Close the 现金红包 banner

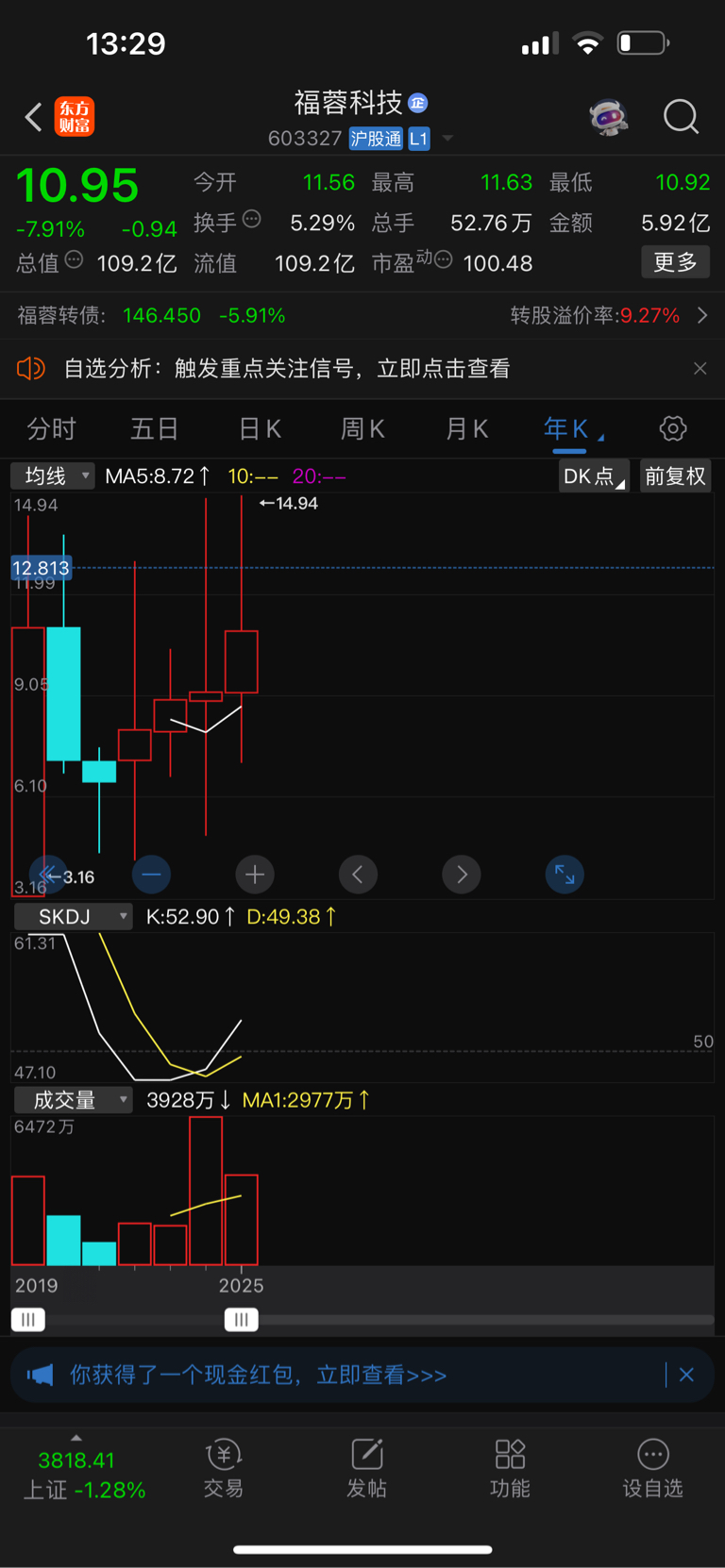pyautogui.click(x=686, y=1375)
